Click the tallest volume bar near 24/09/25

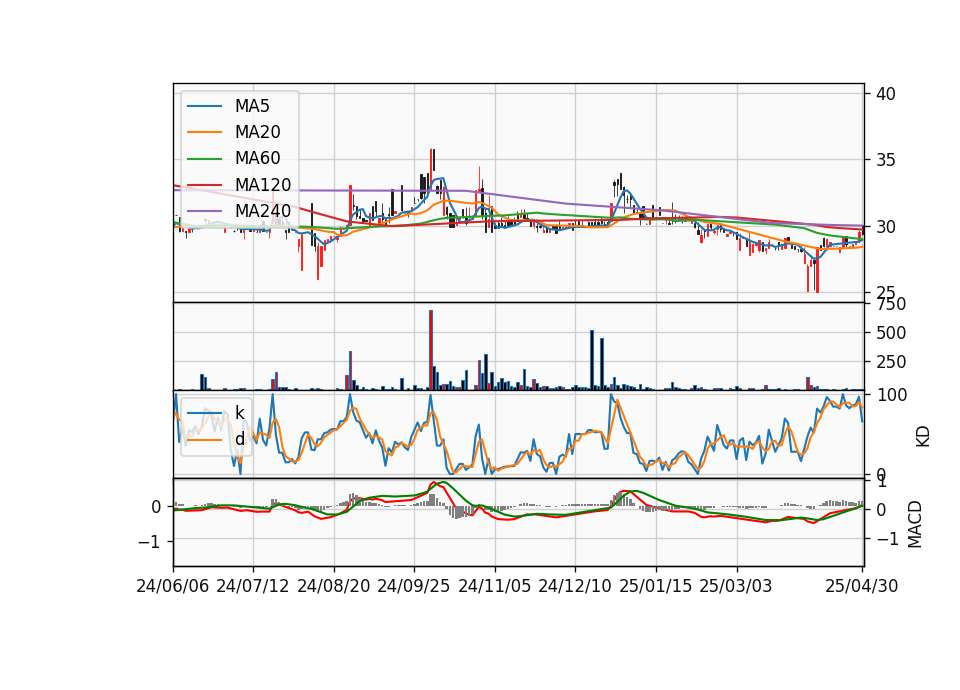(431, 350)
